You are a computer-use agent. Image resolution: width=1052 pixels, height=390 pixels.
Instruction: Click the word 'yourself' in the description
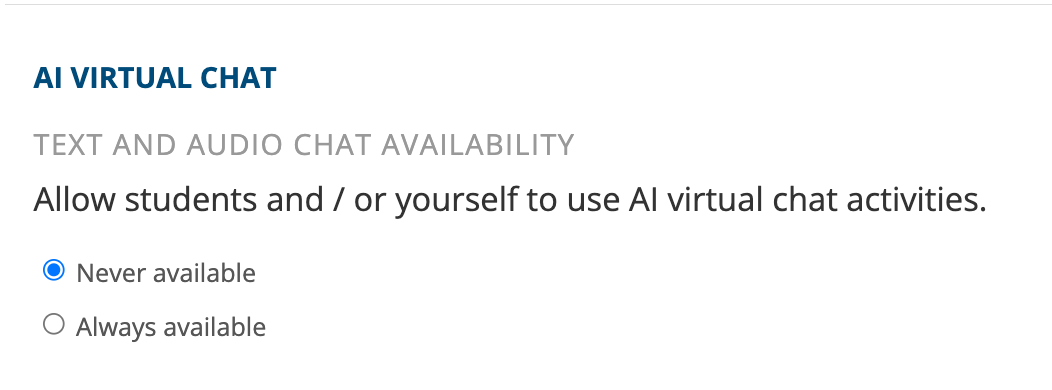456,200
